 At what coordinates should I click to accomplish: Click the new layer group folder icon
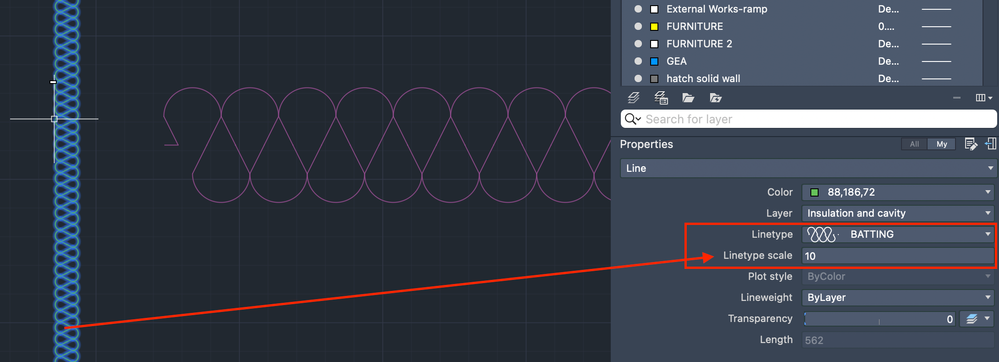(688, 98)
